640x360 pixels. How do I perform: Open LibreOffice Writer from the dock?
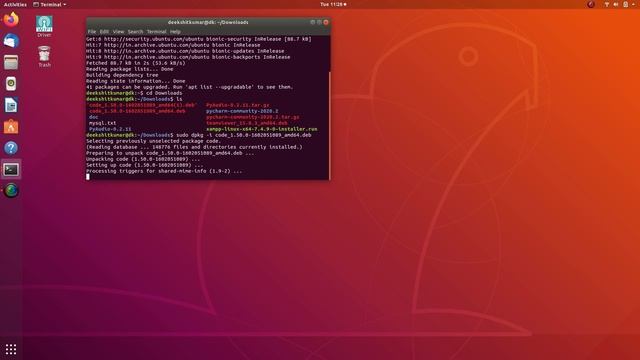11,105
